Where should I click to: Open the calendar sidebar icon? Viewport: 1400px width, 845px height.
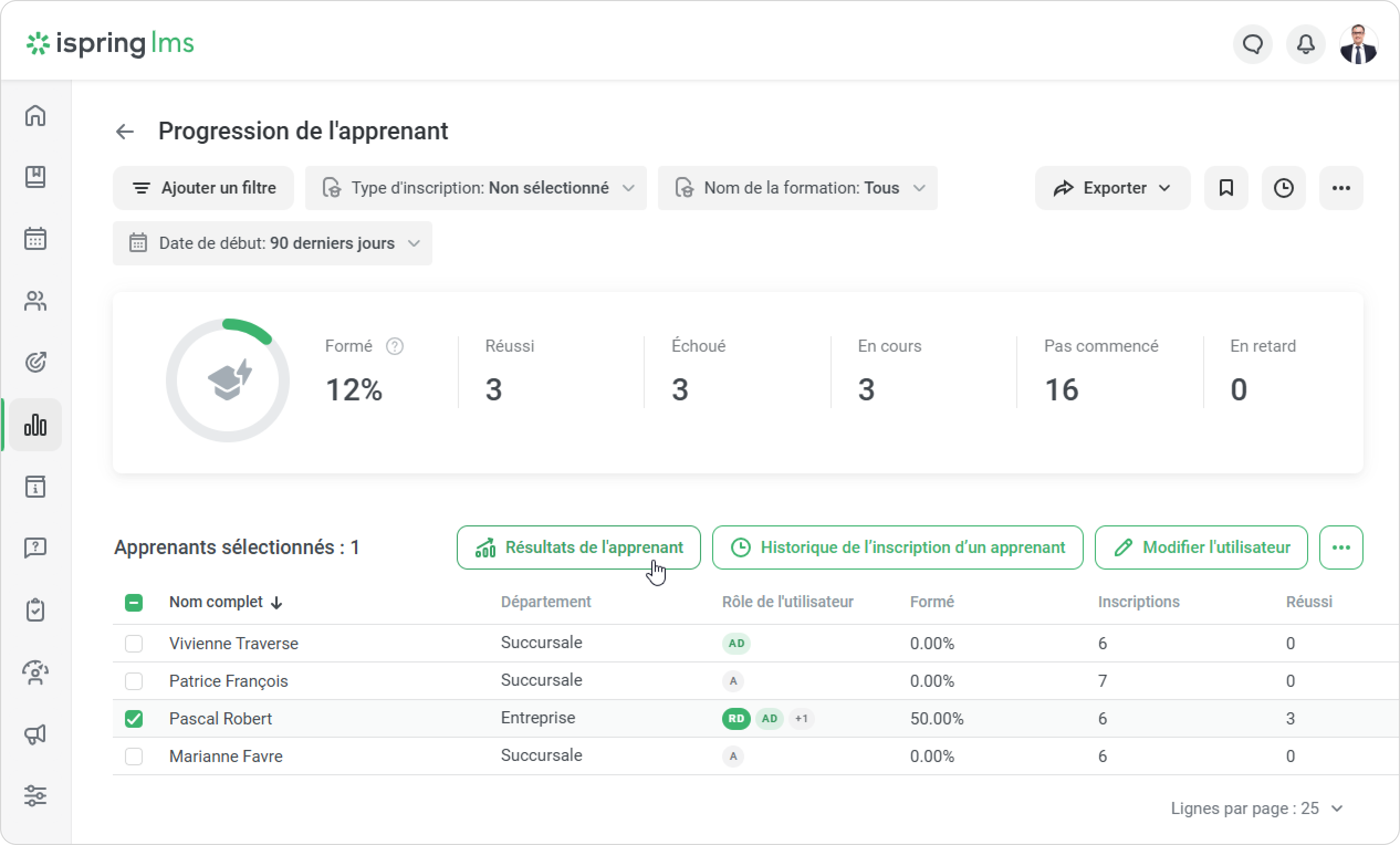point(35,239)
